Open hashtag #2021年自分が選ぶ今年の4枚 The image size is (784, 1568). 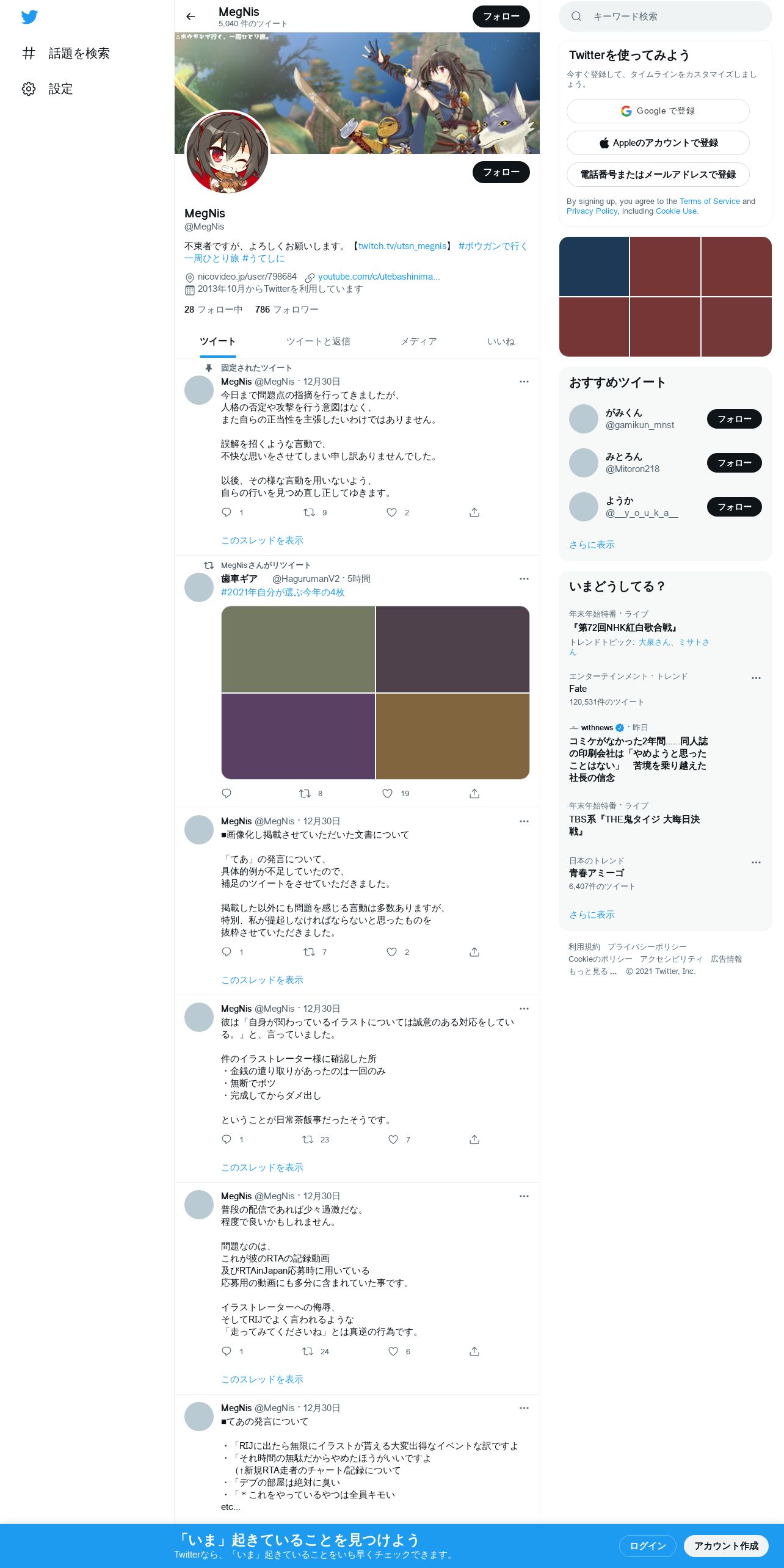coord(283,592)
